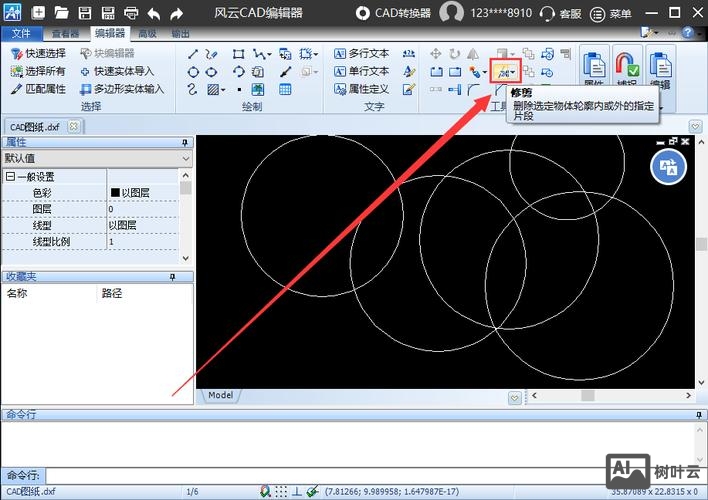Click the 选择所有 select all button
The width and height of the screenshot is (708, 500).
pos(38,71)
